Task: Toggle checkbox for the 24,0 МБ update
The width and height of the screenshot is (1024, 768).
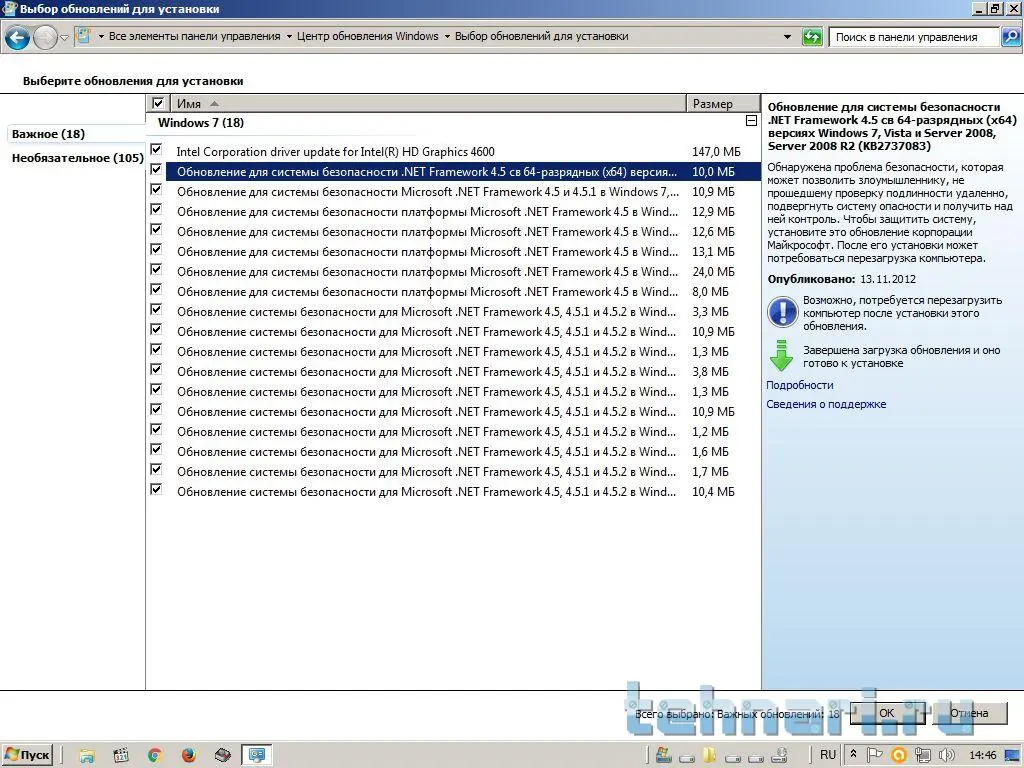Action: pos(156,270)
